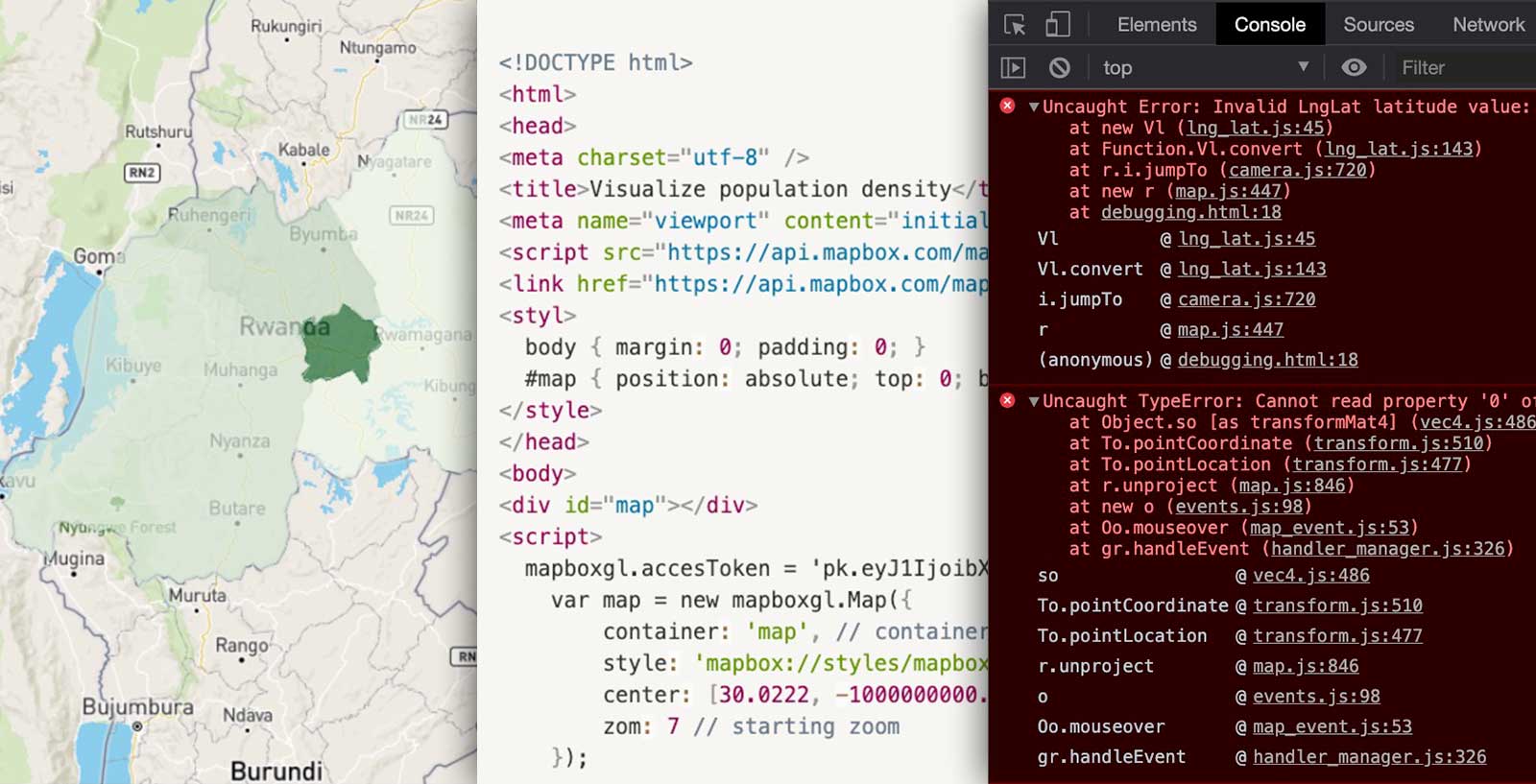Click the Burundi country label
Screen dimensions: 1536x784
click(276, 771)
